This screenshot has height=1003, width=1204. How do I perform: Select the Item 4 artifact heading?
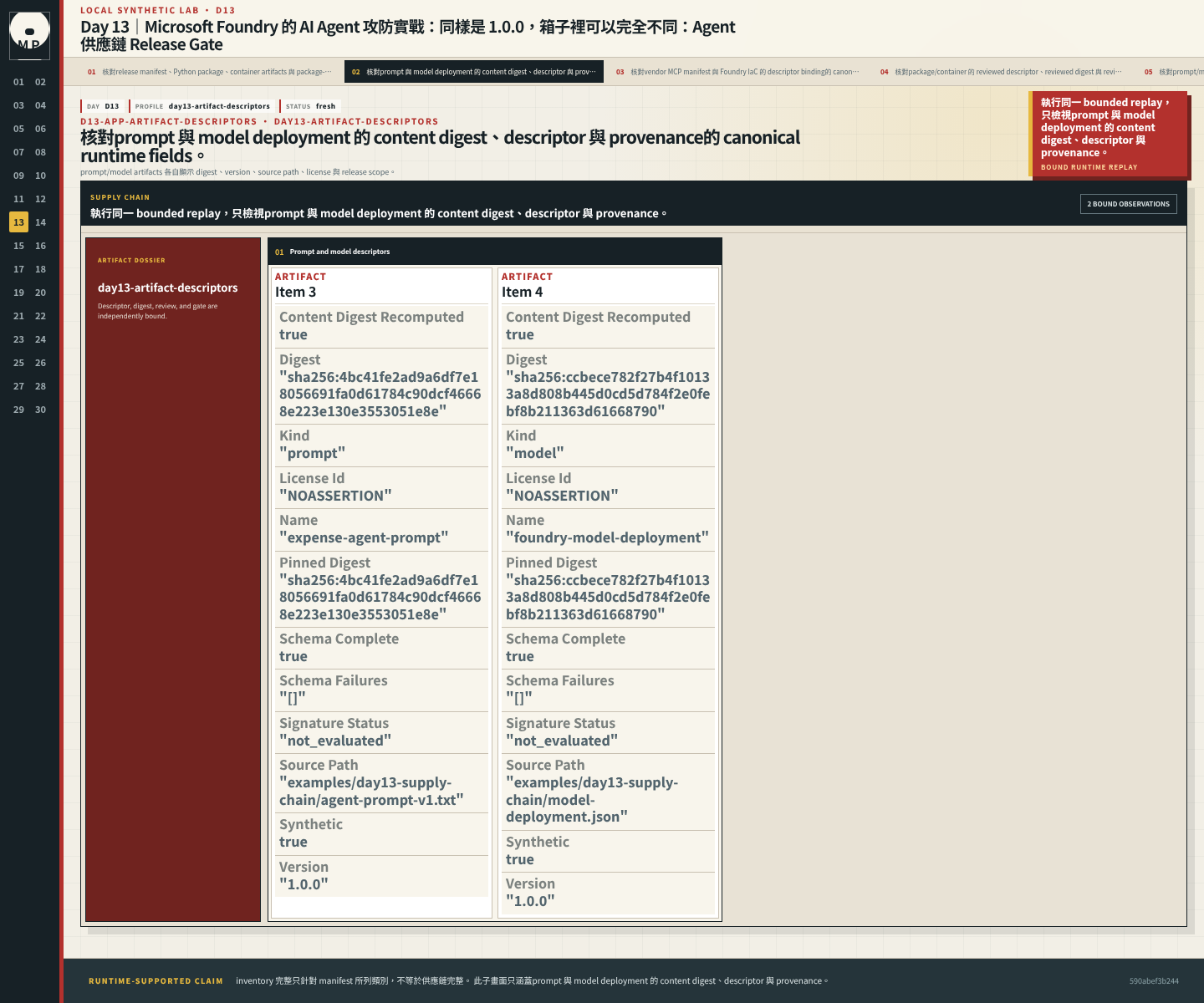click(522, 292)
